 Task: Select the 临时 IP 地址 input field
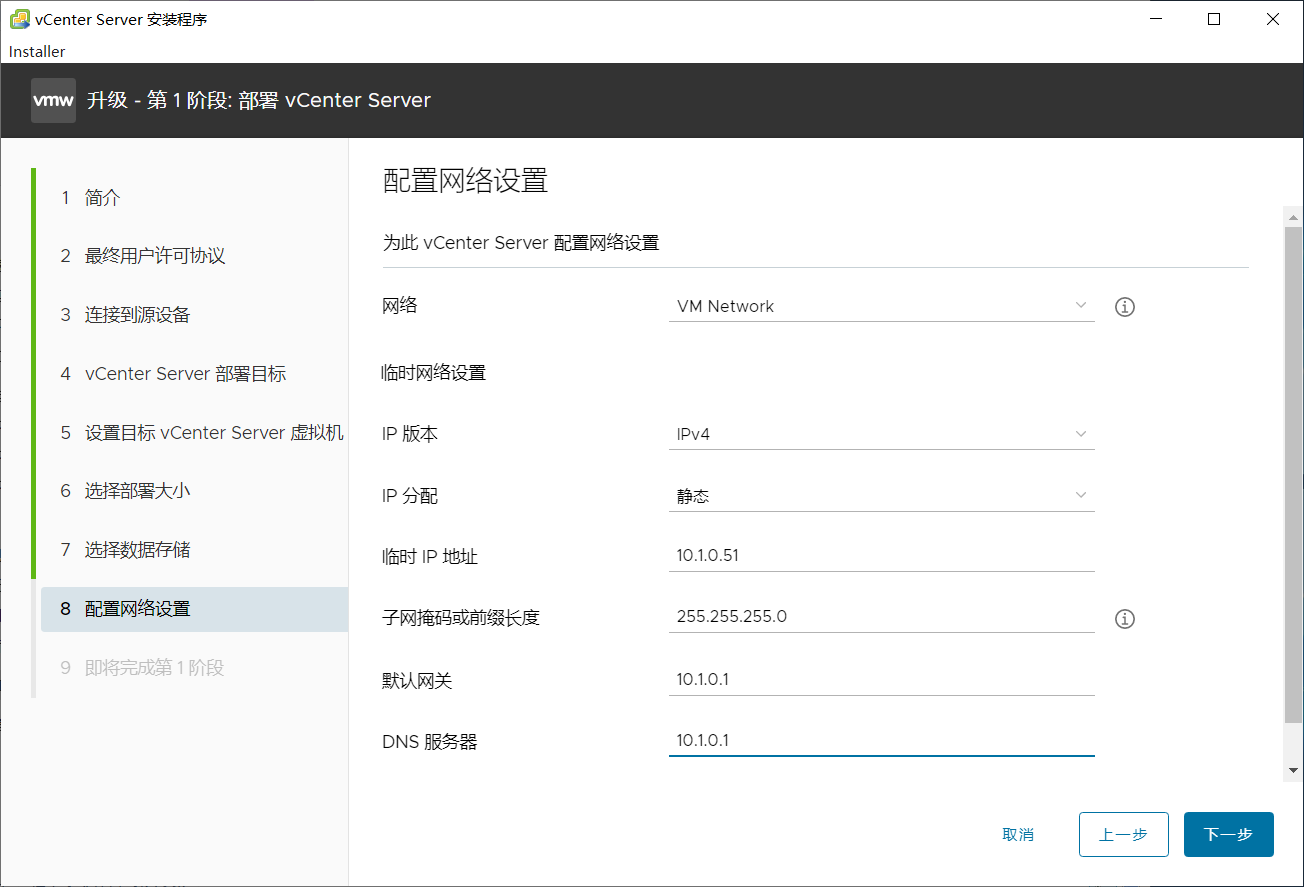point(880,557)
